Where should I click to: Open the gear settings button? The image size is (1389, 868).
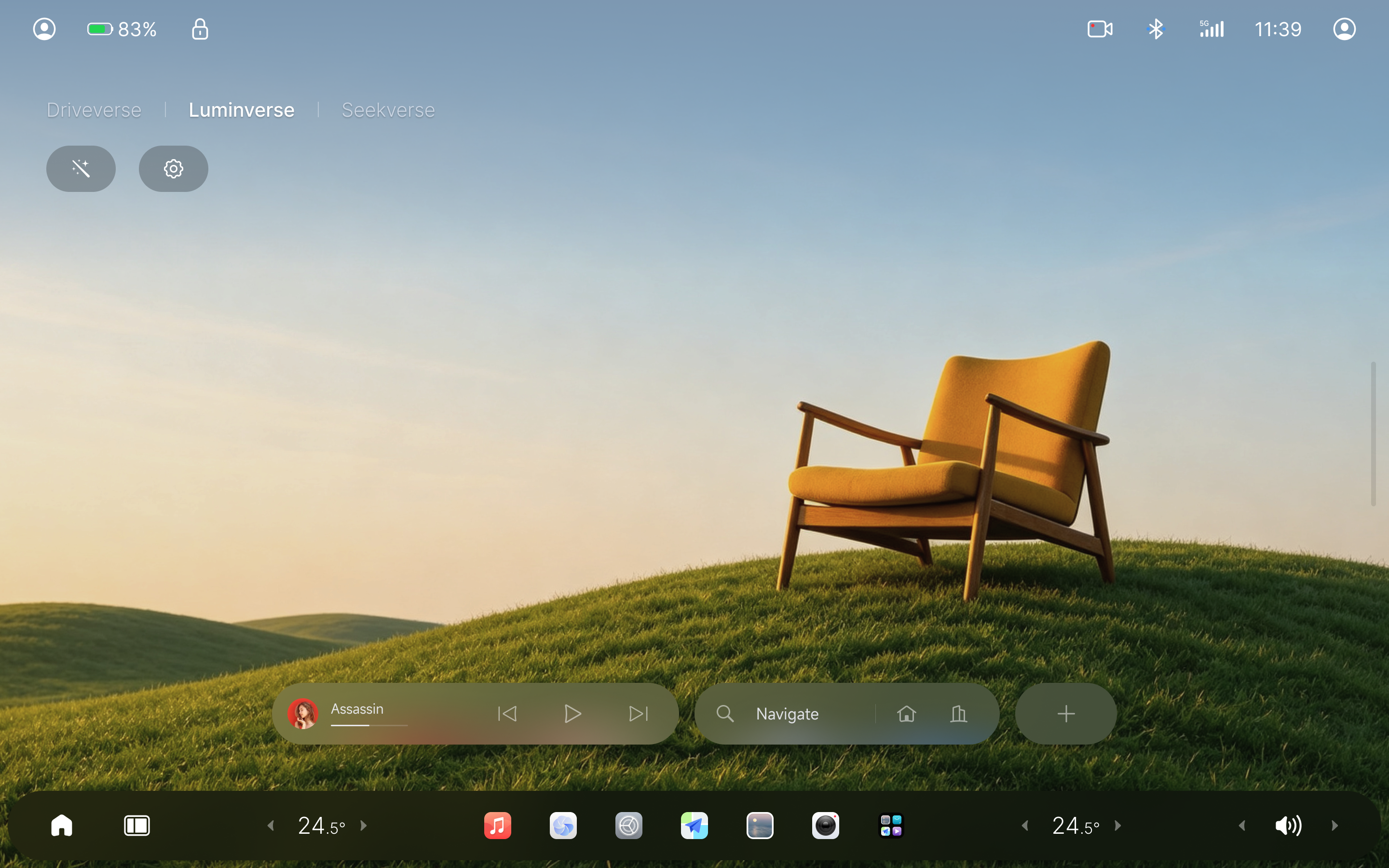click(x=173, y=169)
